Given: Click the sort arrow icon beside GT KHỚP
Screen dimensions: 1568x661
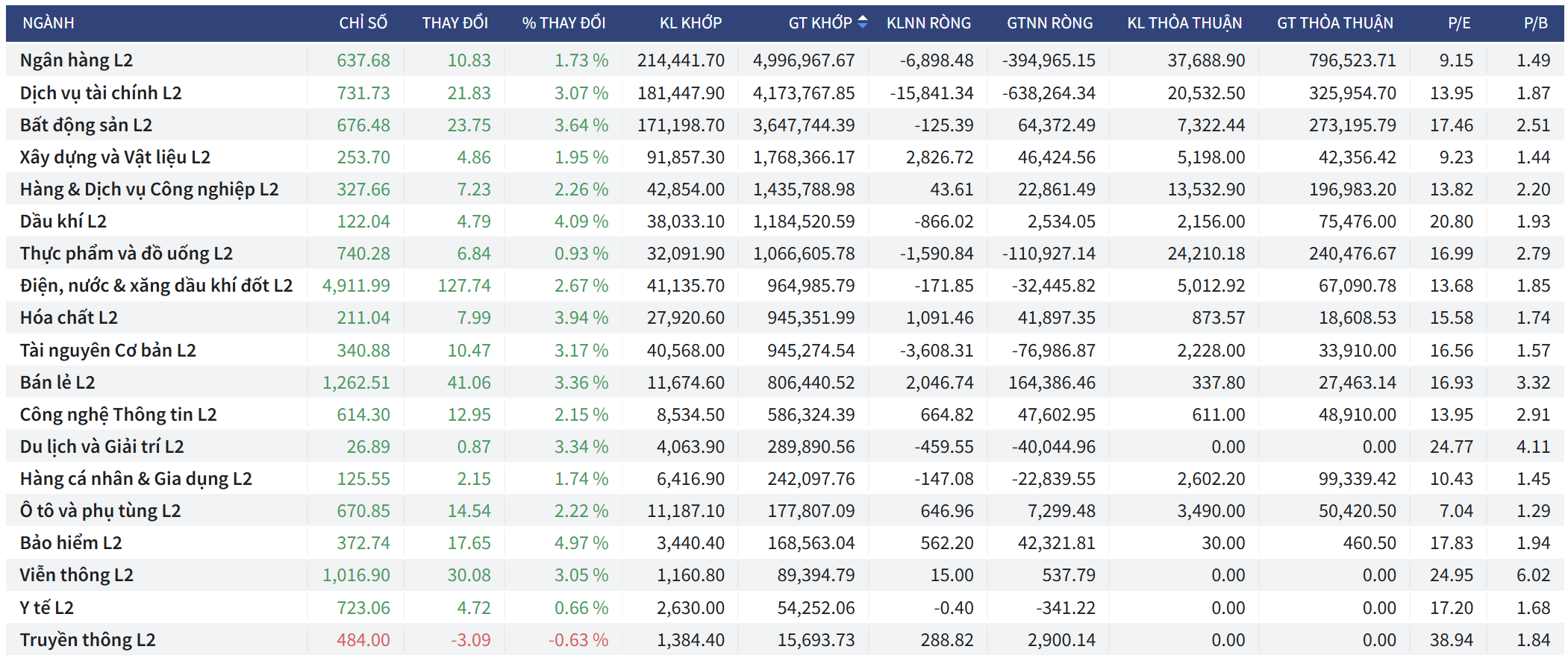Looking at the screenshot, I should click(862, 22).
